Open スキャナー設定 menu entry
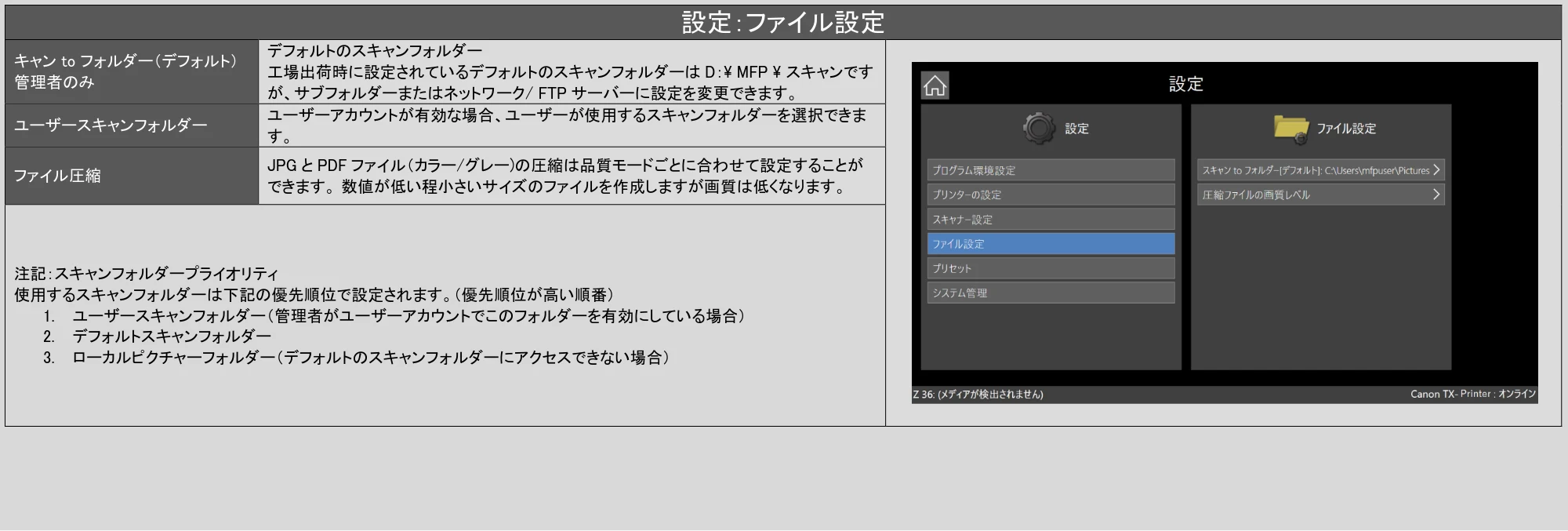The image size is (1568, 531). pyautogui.click(x=1051, y=220)
